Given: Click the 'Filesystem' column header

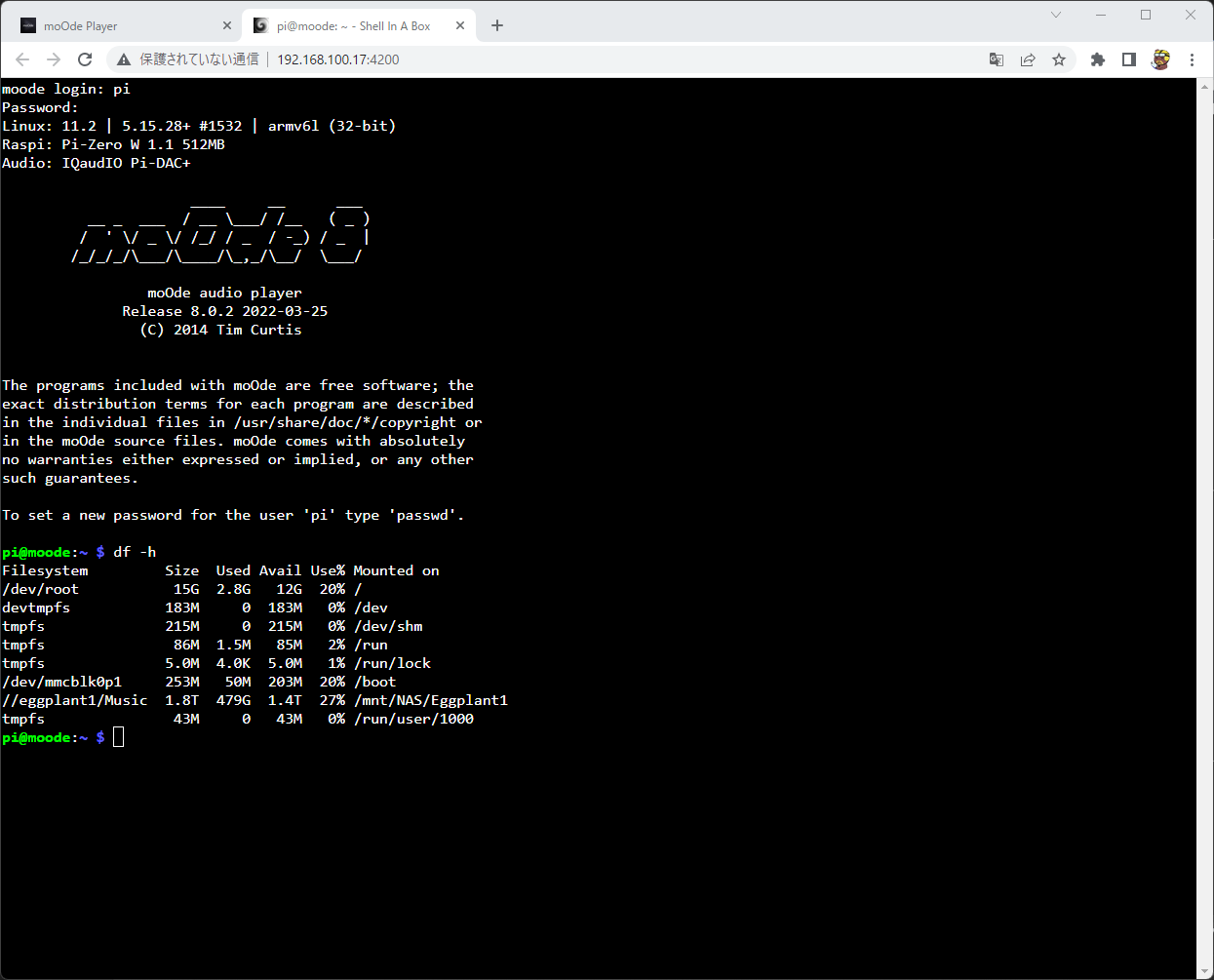Looking at the screenshot, I should coord(45,570).
